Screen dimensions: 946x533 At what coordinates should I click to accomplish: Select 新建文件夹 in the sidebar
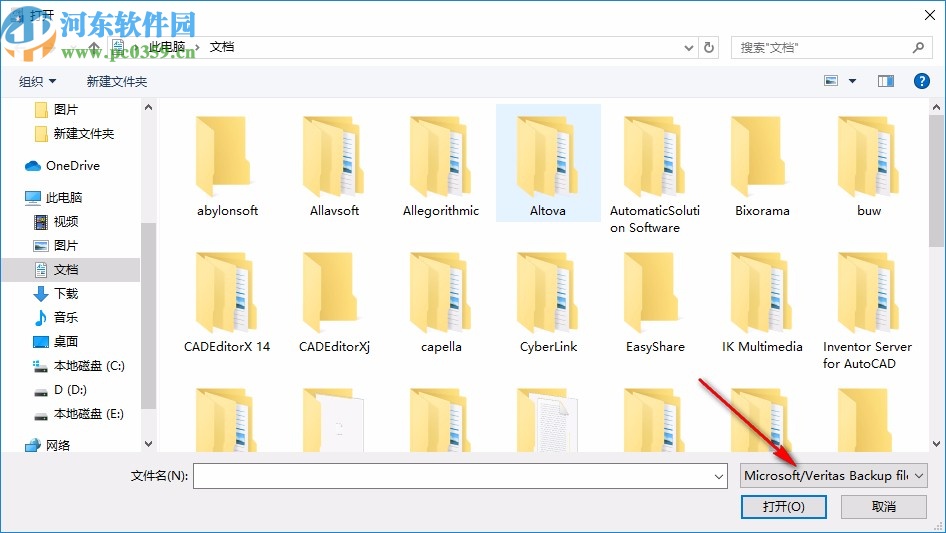point(83,133)
